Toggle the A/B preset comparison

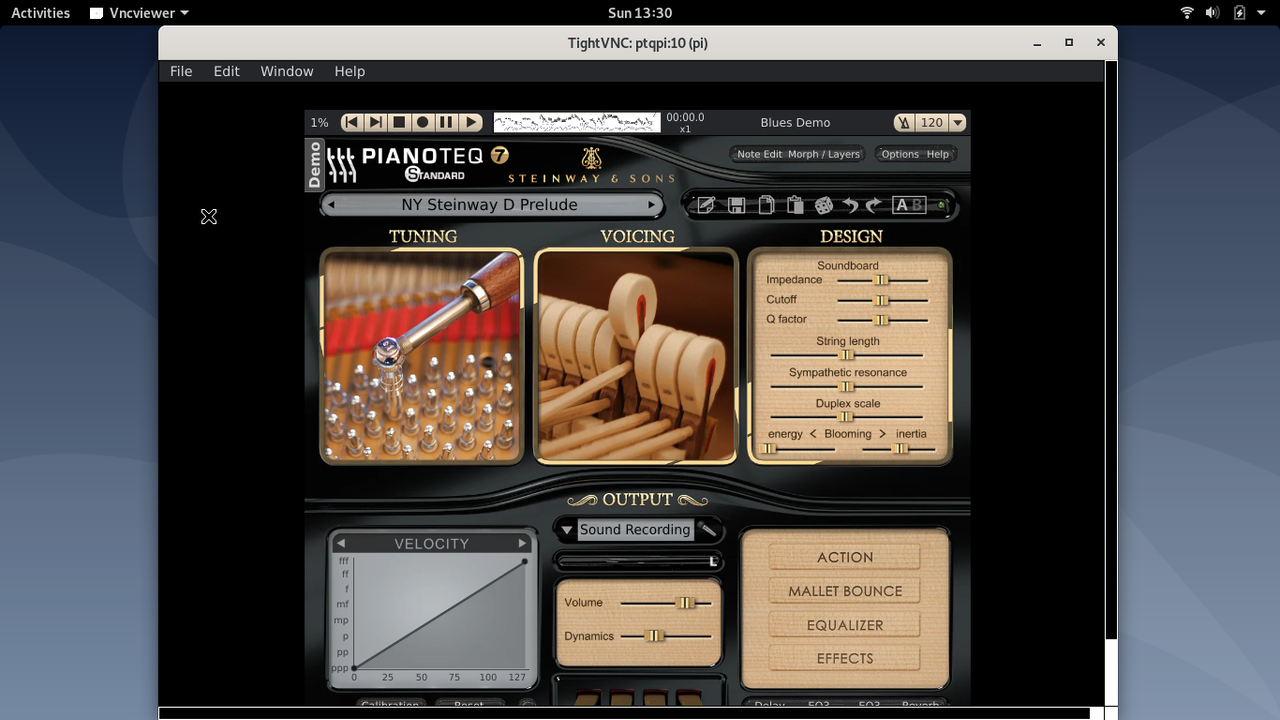pos(909,205)
